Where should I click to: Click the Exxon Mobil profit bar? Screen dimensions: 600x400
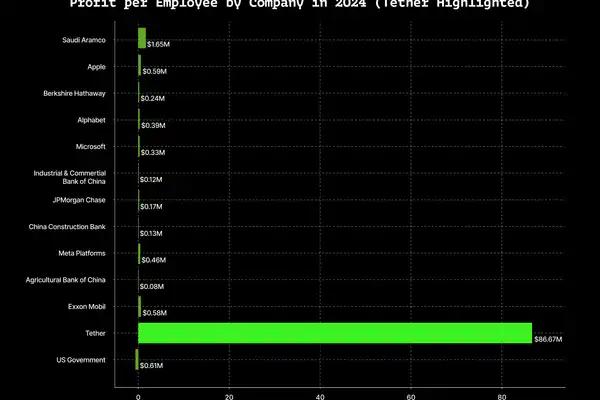[x=139, y=307]
